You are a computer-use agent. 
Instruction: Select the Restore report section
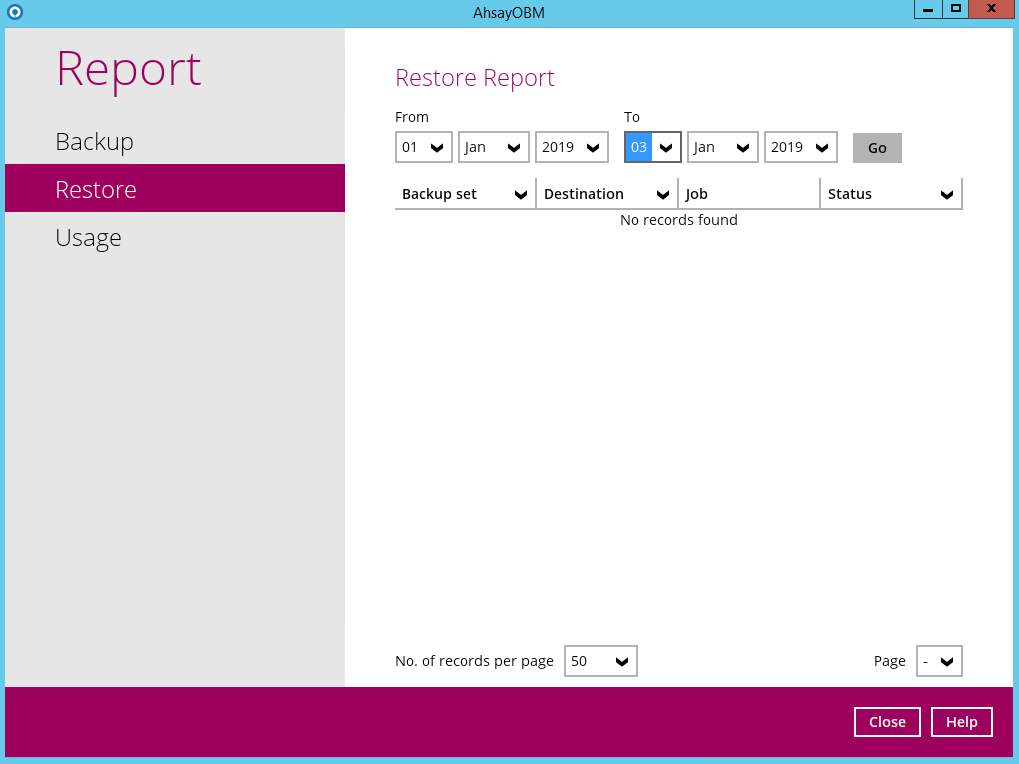coord(96,190)
